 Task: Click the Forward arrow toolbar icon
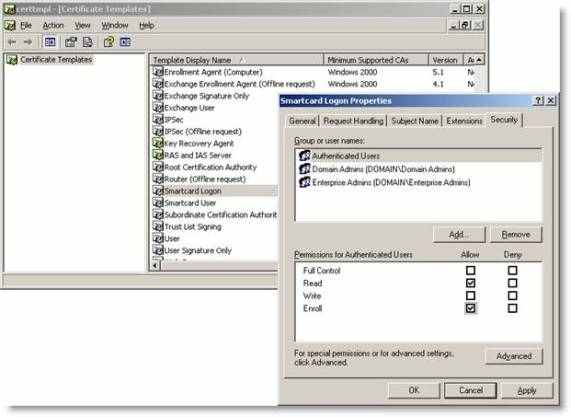[28, 42]
